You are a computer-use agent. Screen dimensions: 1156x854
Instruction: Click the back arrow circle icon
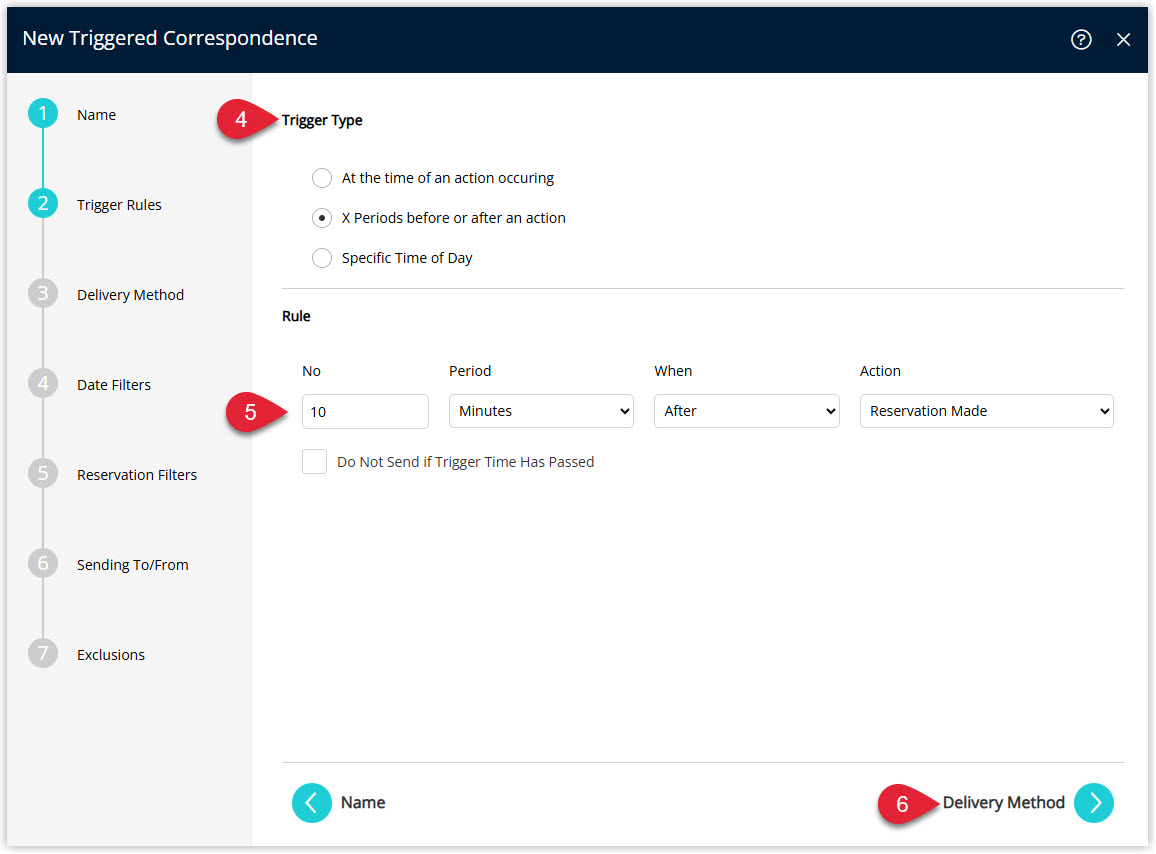pos(312,802)
